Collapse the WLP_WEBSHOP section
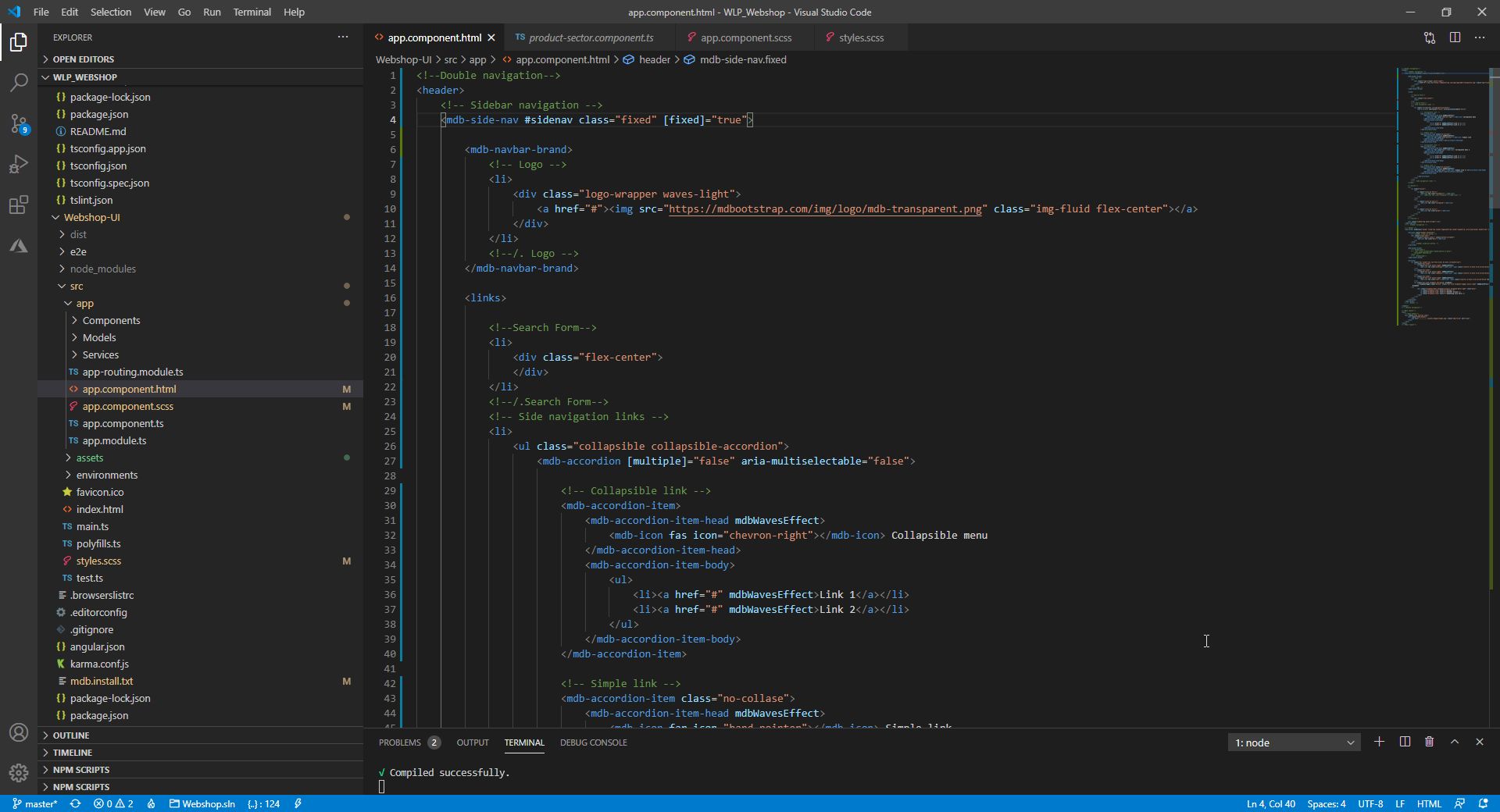 [x=85, y=77]
